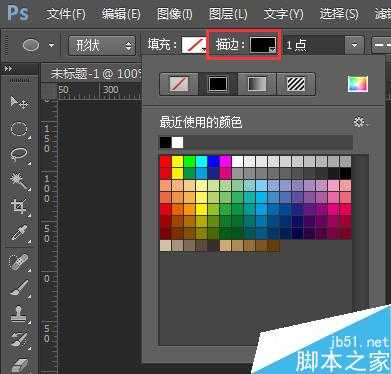Pick the pure yellow swatch in top row

177,161
